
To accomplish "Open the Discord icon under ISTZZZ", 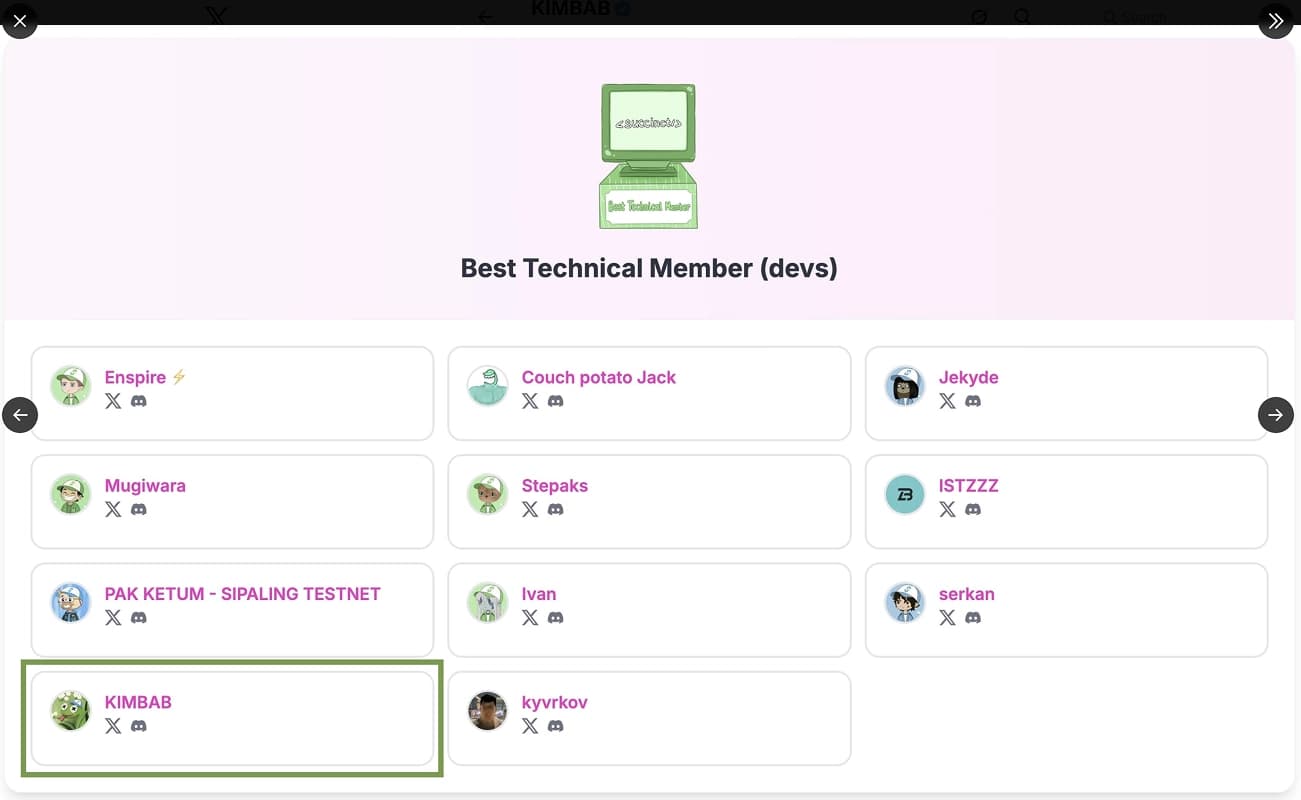I will point(973,509).
